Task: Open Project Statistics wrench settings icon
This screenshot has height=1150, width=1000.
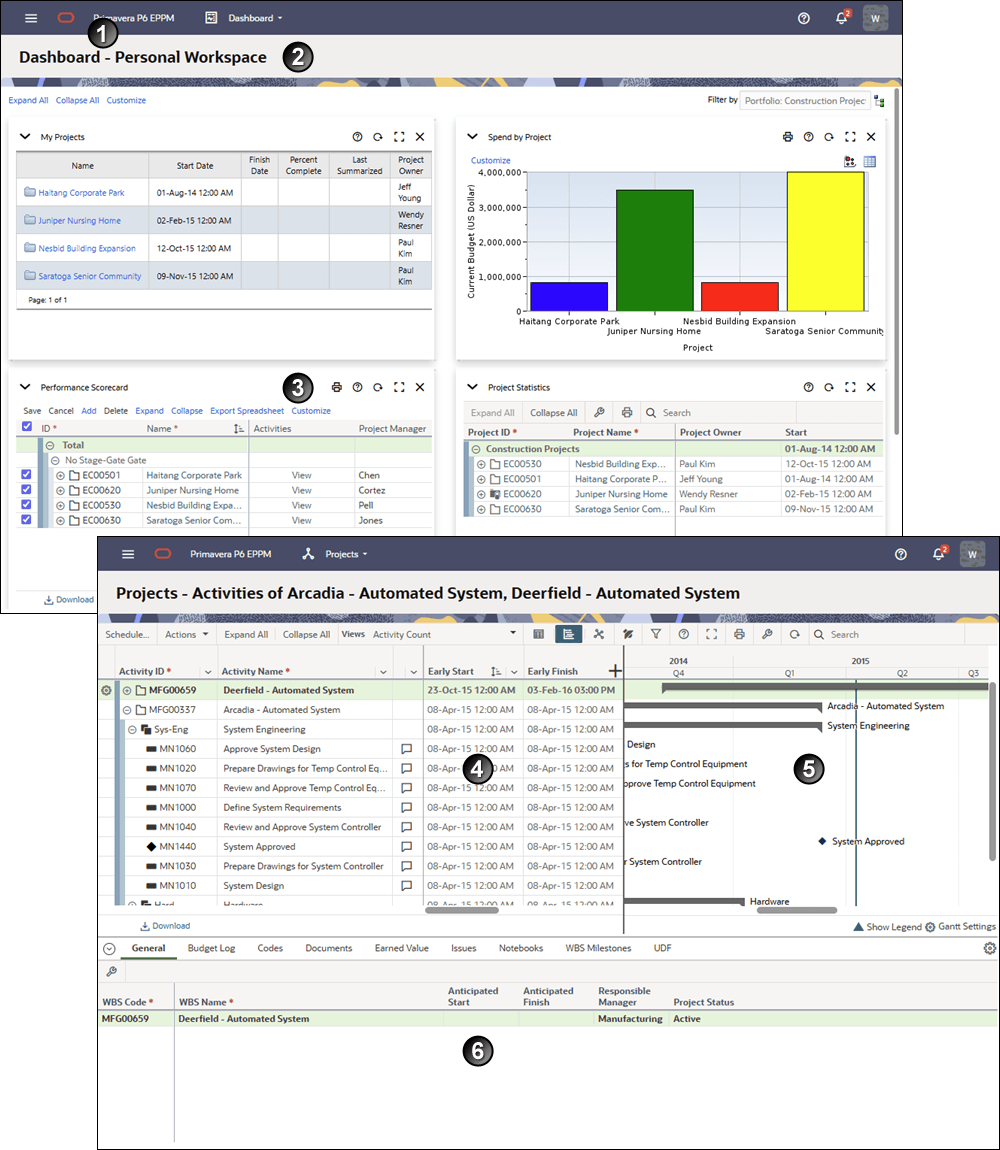Action: tap(599, 412)
